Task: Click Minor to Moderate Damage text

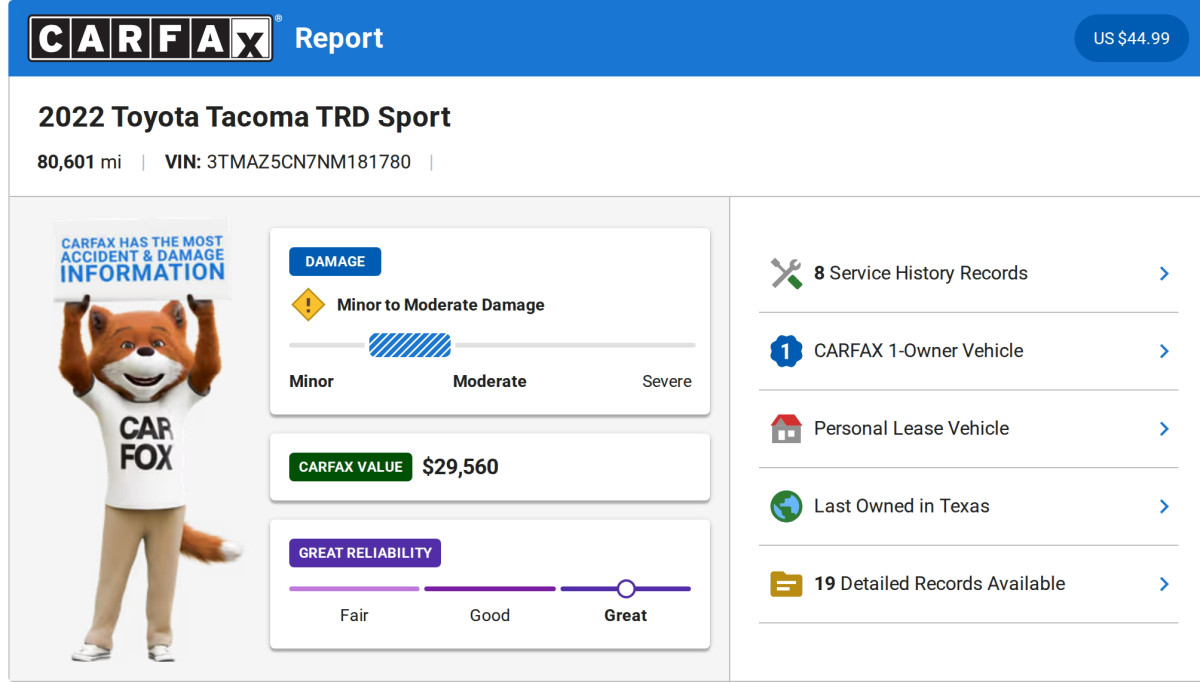Action: (441, 305)
